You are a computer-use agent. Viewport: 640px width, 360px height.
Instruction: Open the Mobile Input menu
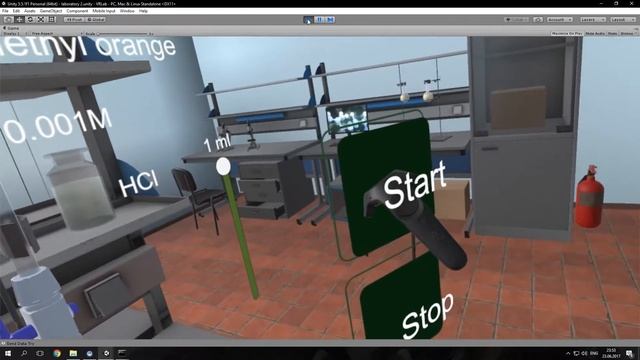[104, 11]
